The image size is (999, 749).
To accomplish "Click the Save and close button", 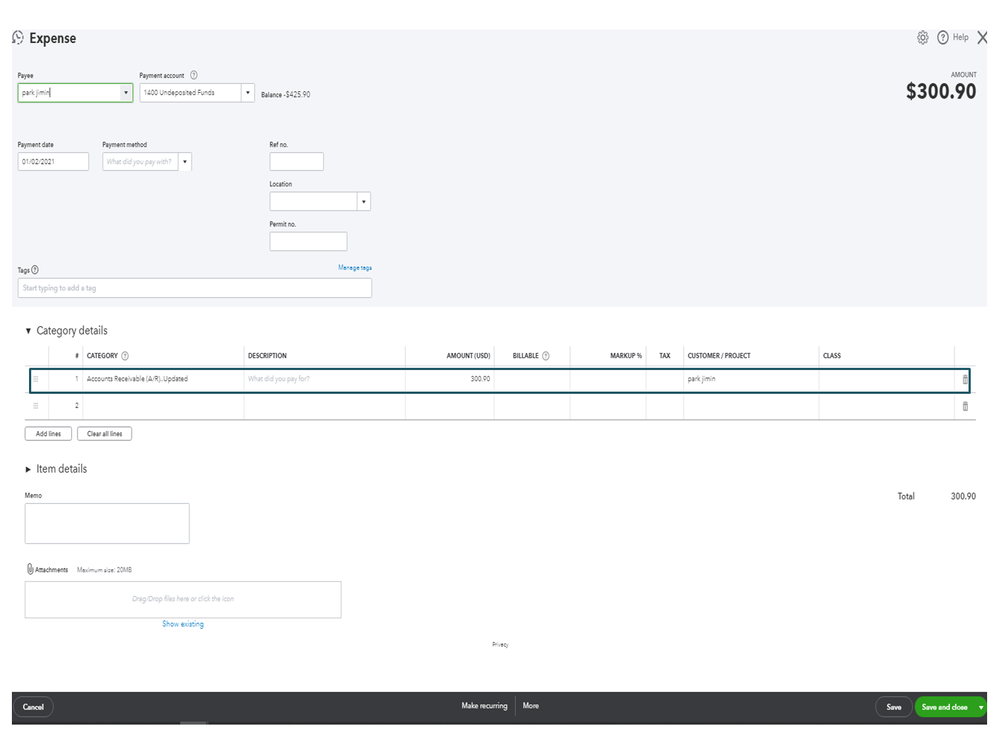I will coord(945,708).
